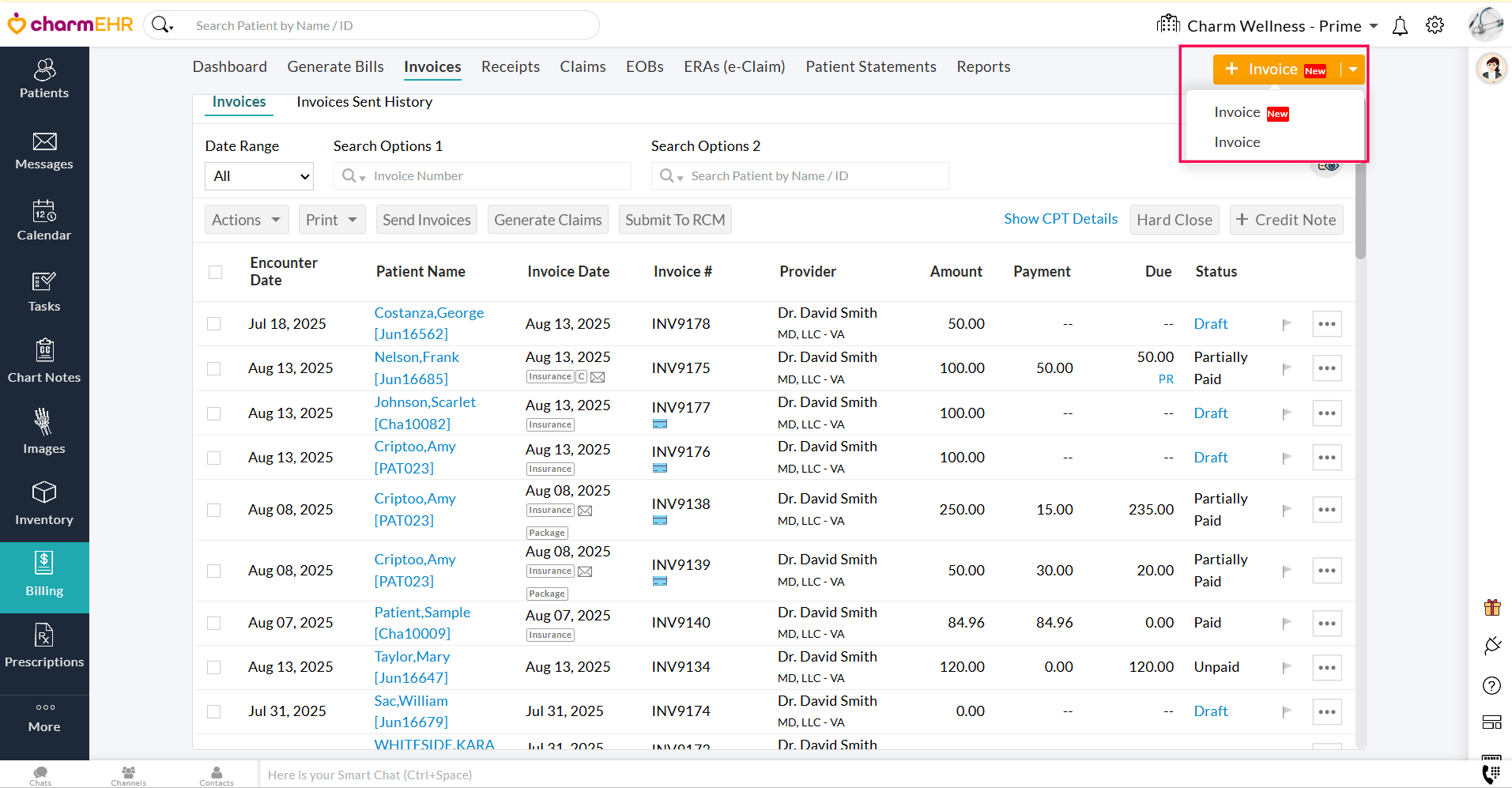Image resolution: width=1512 pixels, height=788 pixels.
Task: Expand the Print dropdown
Action: [x=330, y=219]
